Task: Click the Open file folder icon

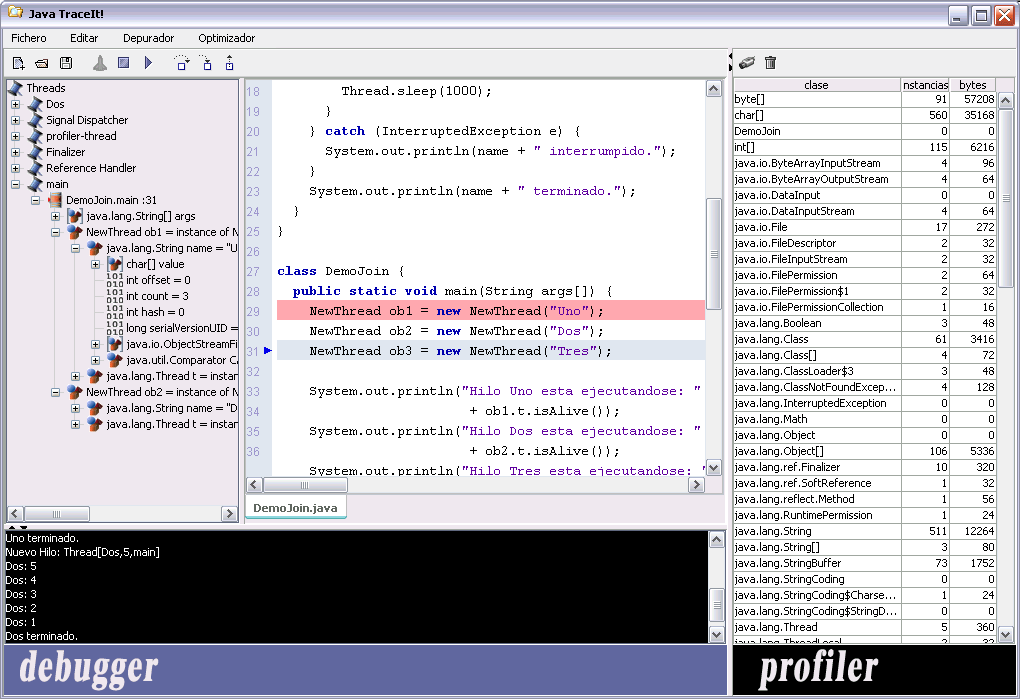Action: coord(42,64)
